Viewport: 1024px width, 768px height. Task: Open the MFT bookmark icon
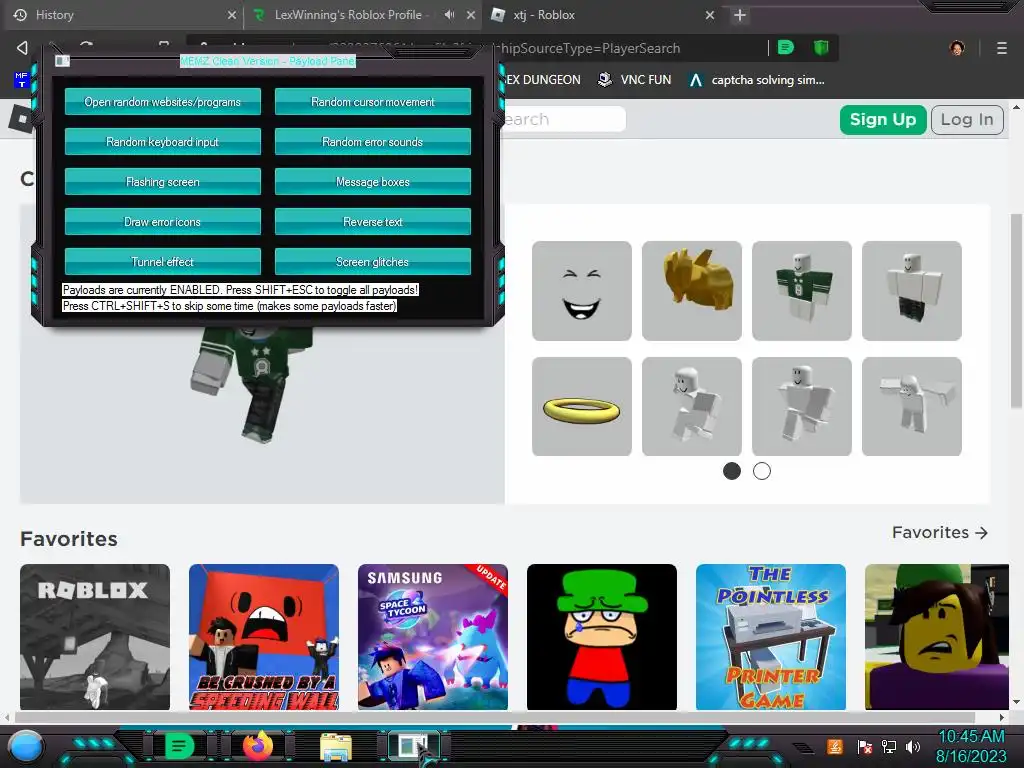21,80
